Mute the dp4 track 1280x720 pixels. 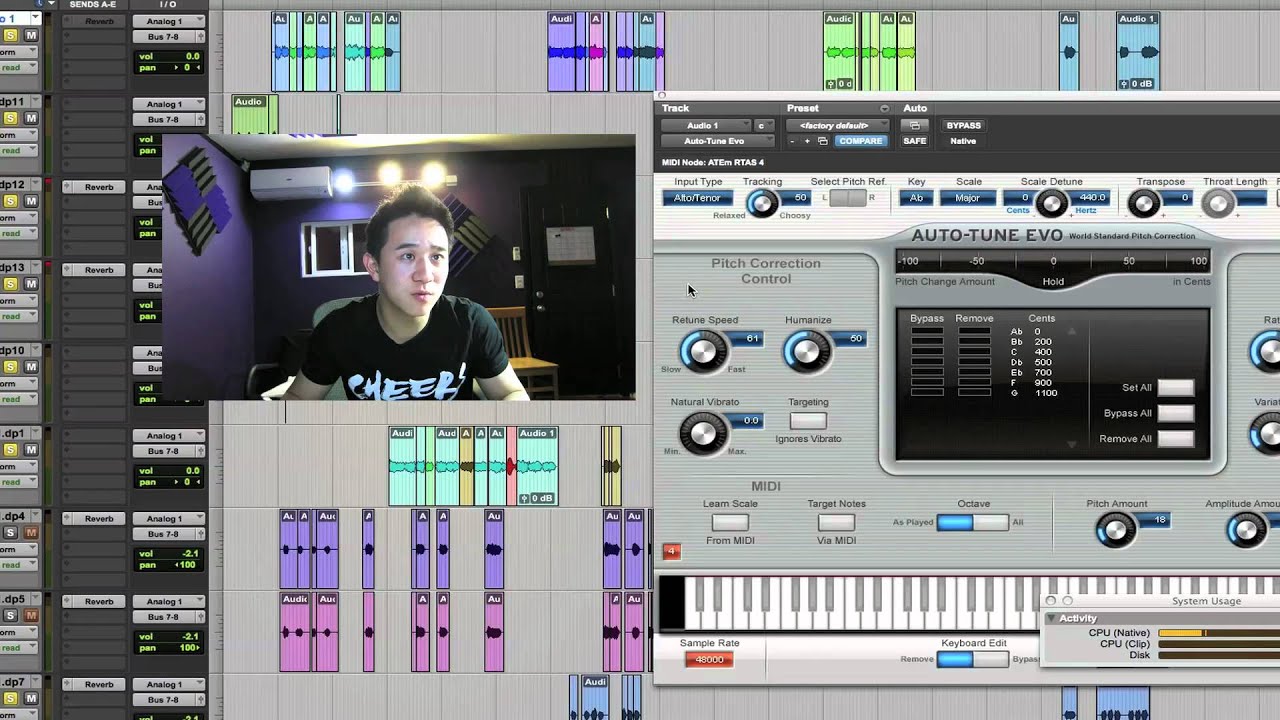[30, 533]
